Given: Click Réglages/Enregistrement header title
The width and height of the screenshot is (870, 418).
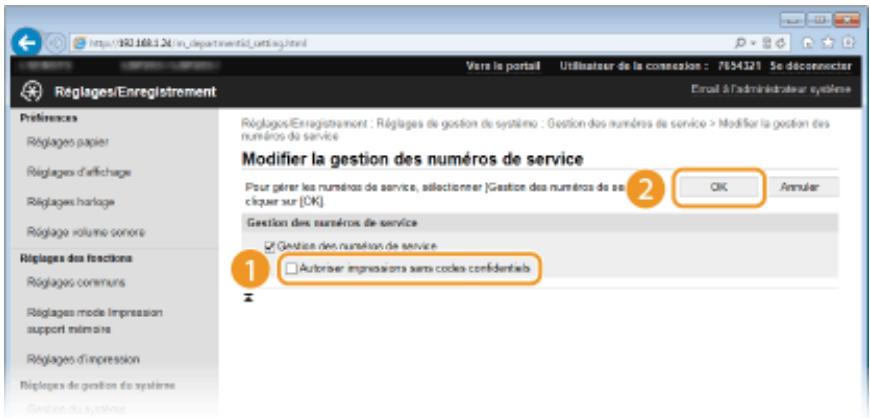Looking at the screenshot, I should coord(135,91).
